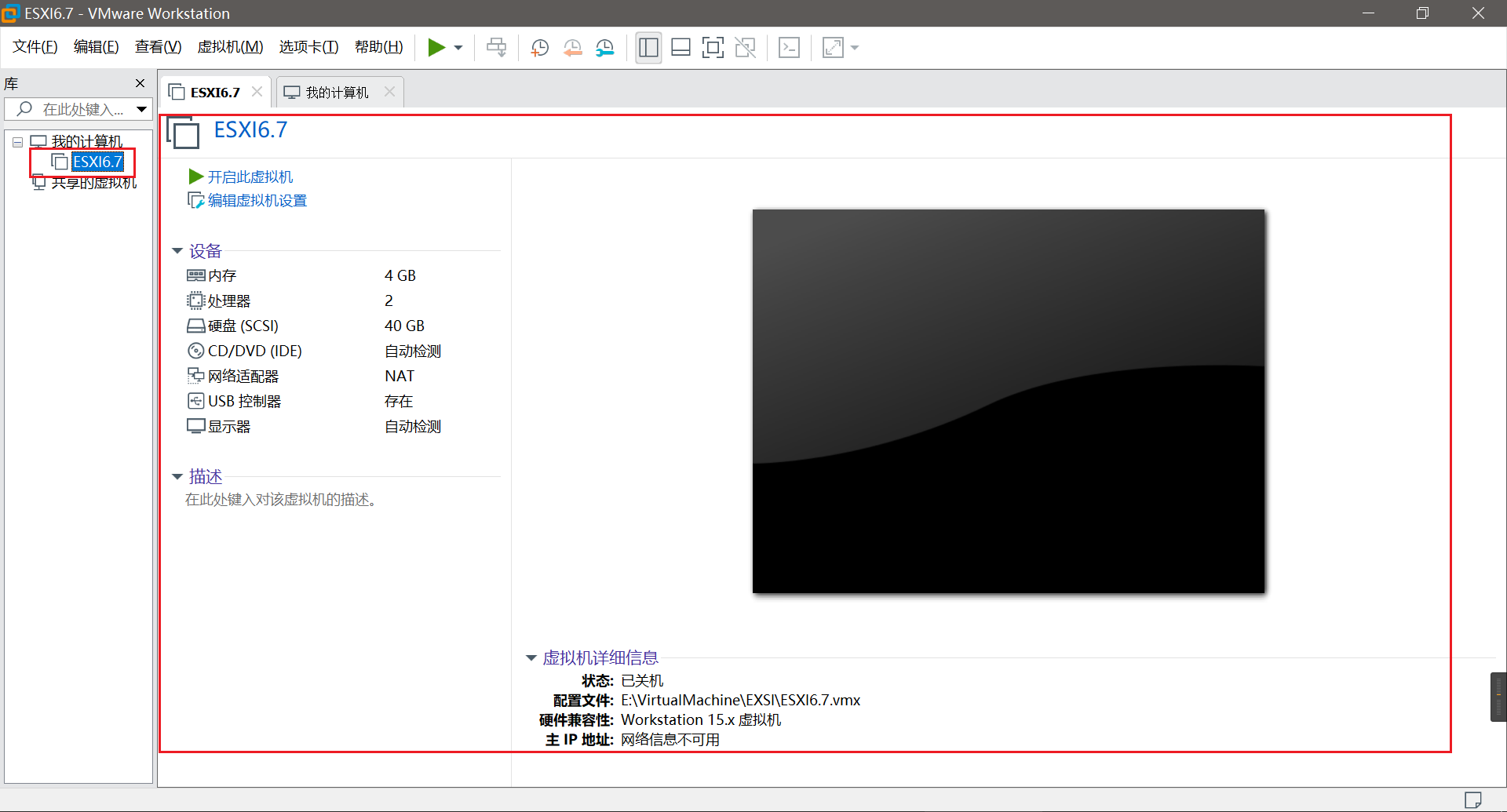
Task: Select ESXI6.7 in the library tree
Action: (x=97, y=162)
